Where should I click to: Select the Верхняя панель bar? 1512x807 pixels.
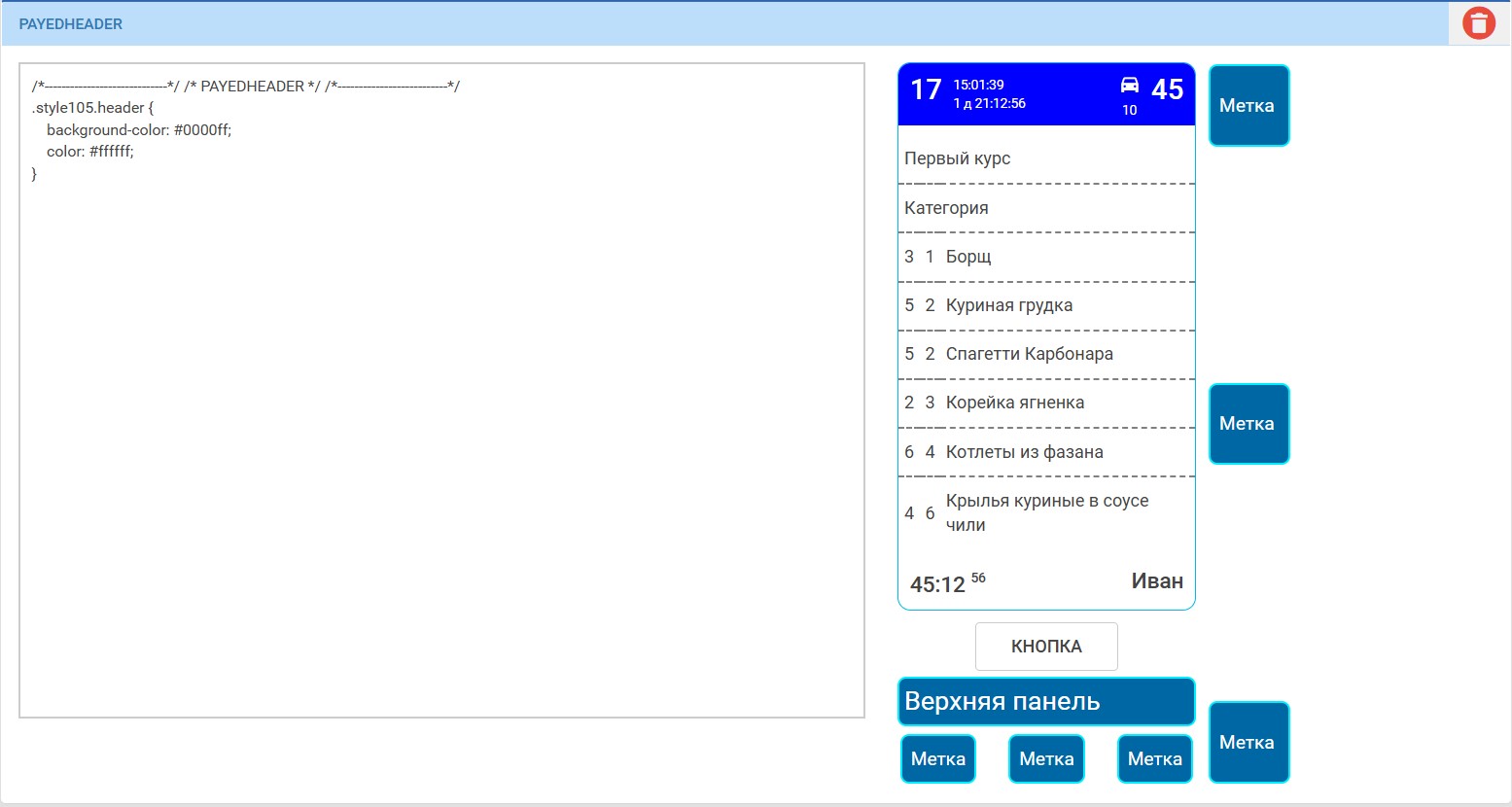tap(1045, 701)
